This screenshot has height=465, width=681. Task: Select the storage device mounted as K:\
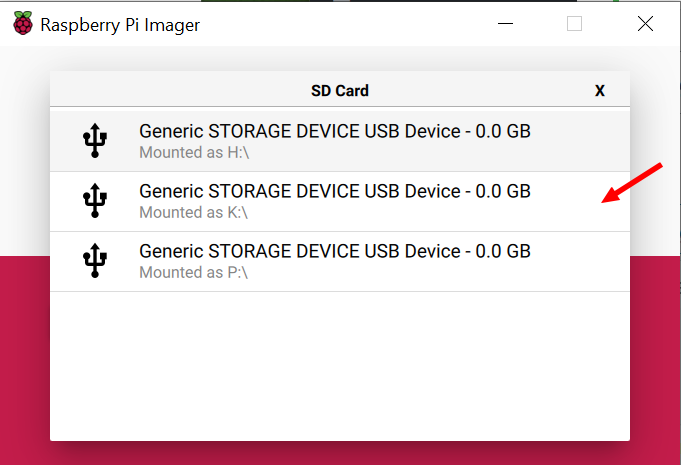pyautogui.click(x=340, y=201)
